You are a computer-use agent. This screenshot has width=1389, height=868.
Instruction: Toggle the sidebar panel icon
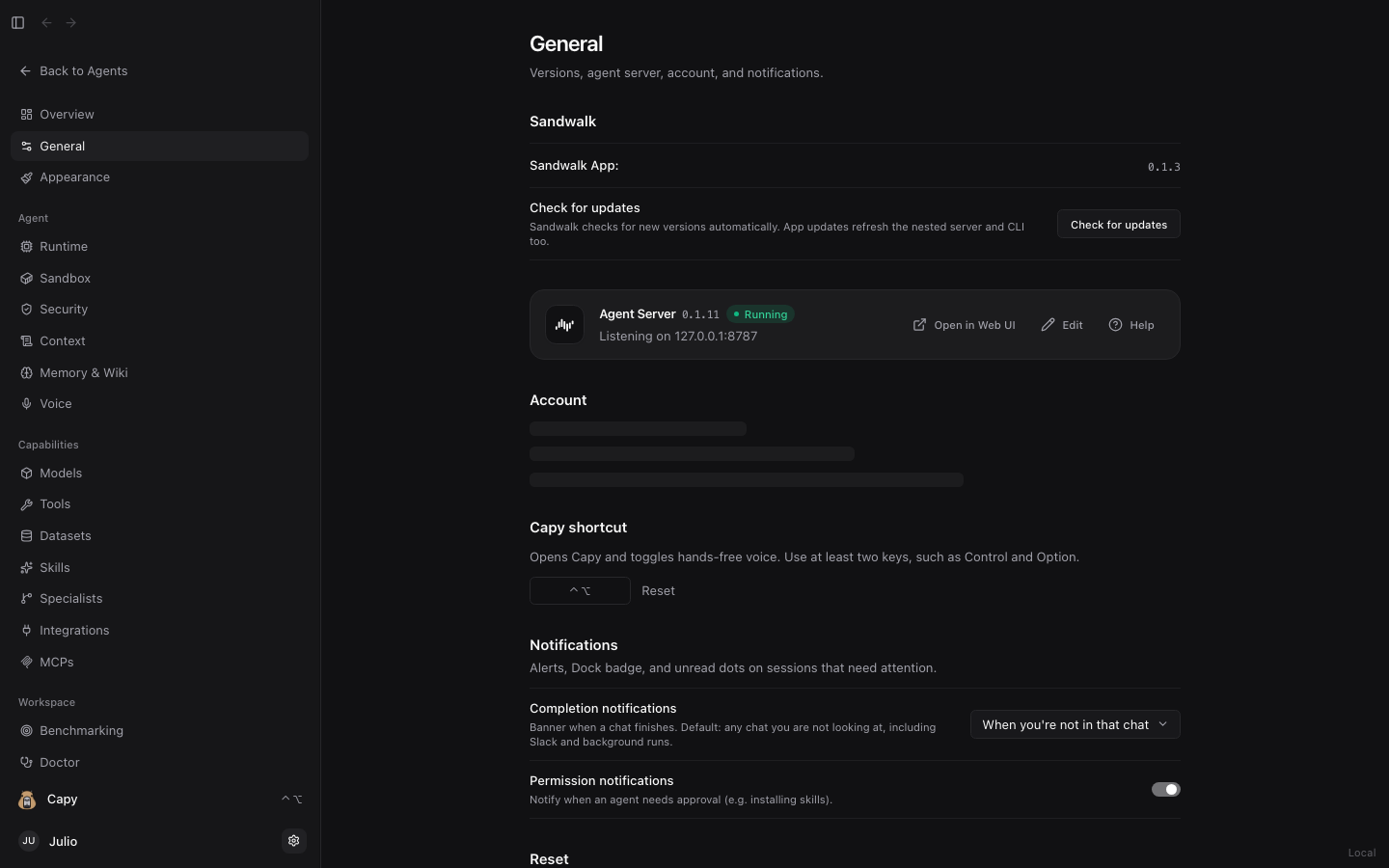coord(17,23)
